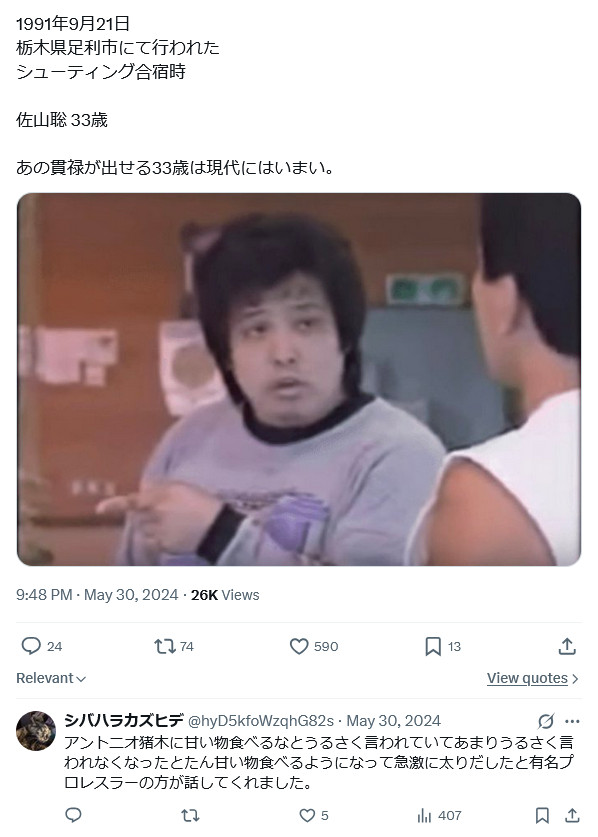Bookmark シバハラカズヒデ's reply
Screen dimensions: 598x837
coord(542,815)
